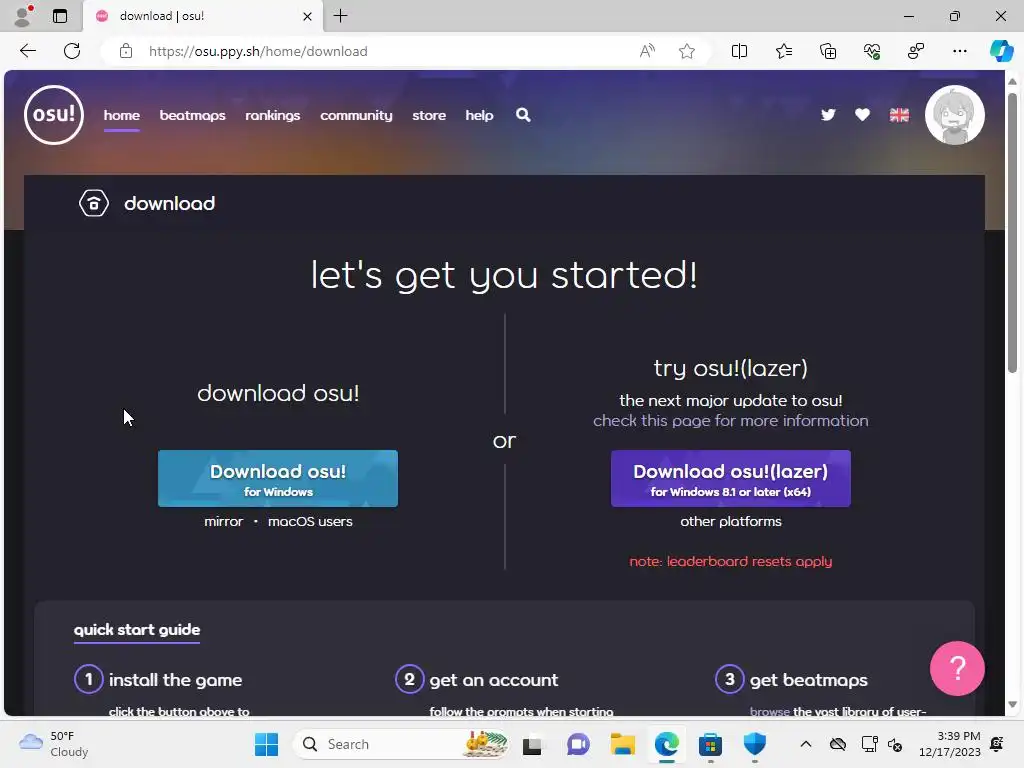
Task: Open the weather widget showing 50°F Cloudy
Action: point(54,744)
